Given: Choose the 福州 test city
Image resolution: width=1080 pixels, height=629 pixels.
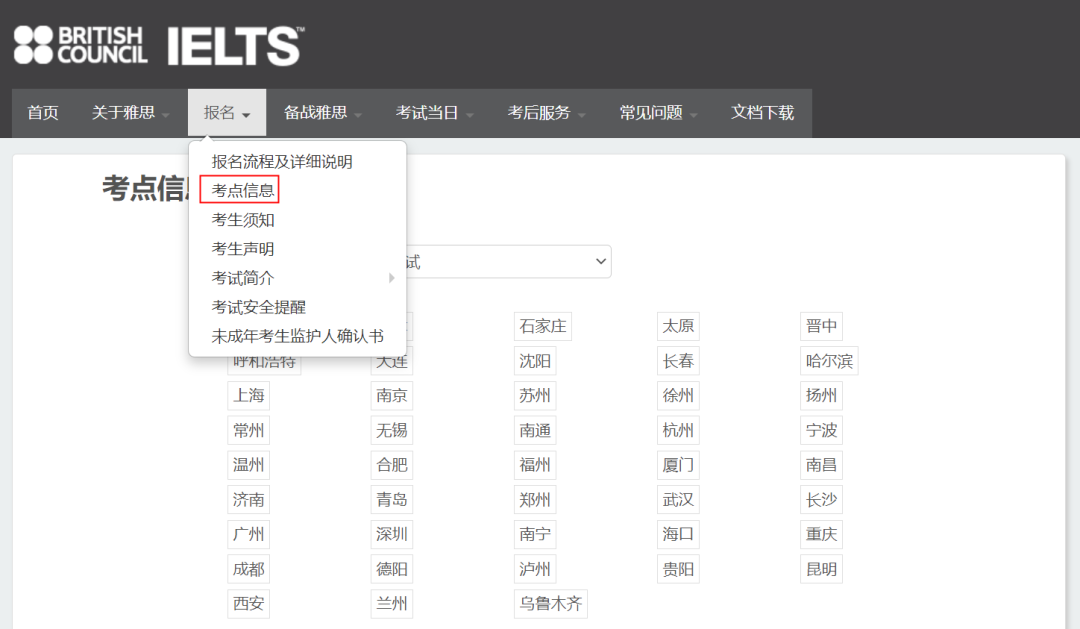Looking at the screenshot, I should [534, 465].
